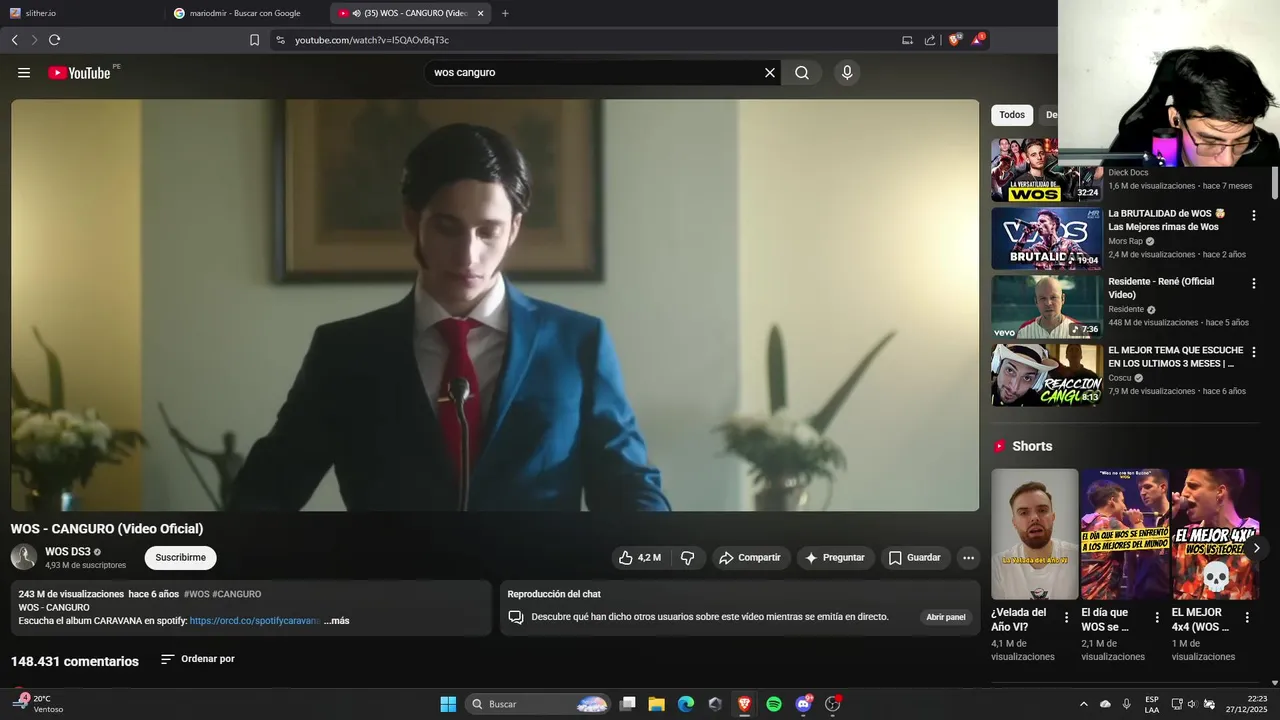This screenshot has width=1280, height=720.
Task: Open the #WOS hashtag link
Action: (x=196, y=594)
